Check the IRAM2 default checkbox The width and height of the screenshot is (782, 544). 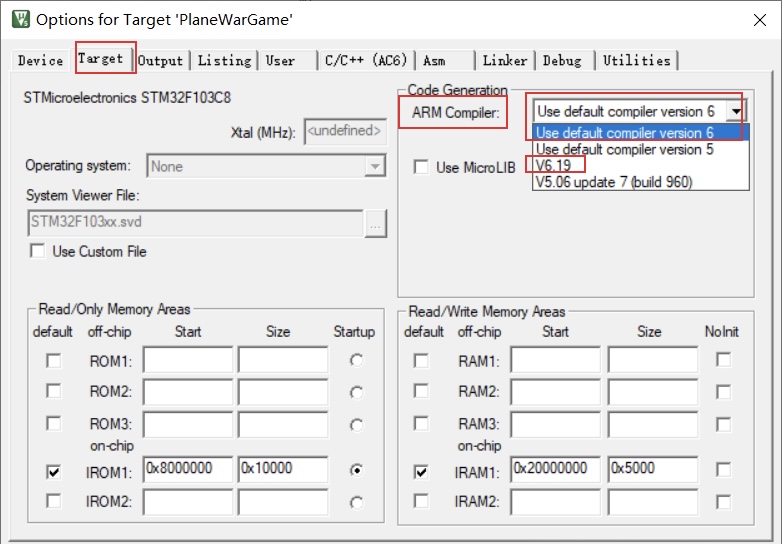point(421,501)
